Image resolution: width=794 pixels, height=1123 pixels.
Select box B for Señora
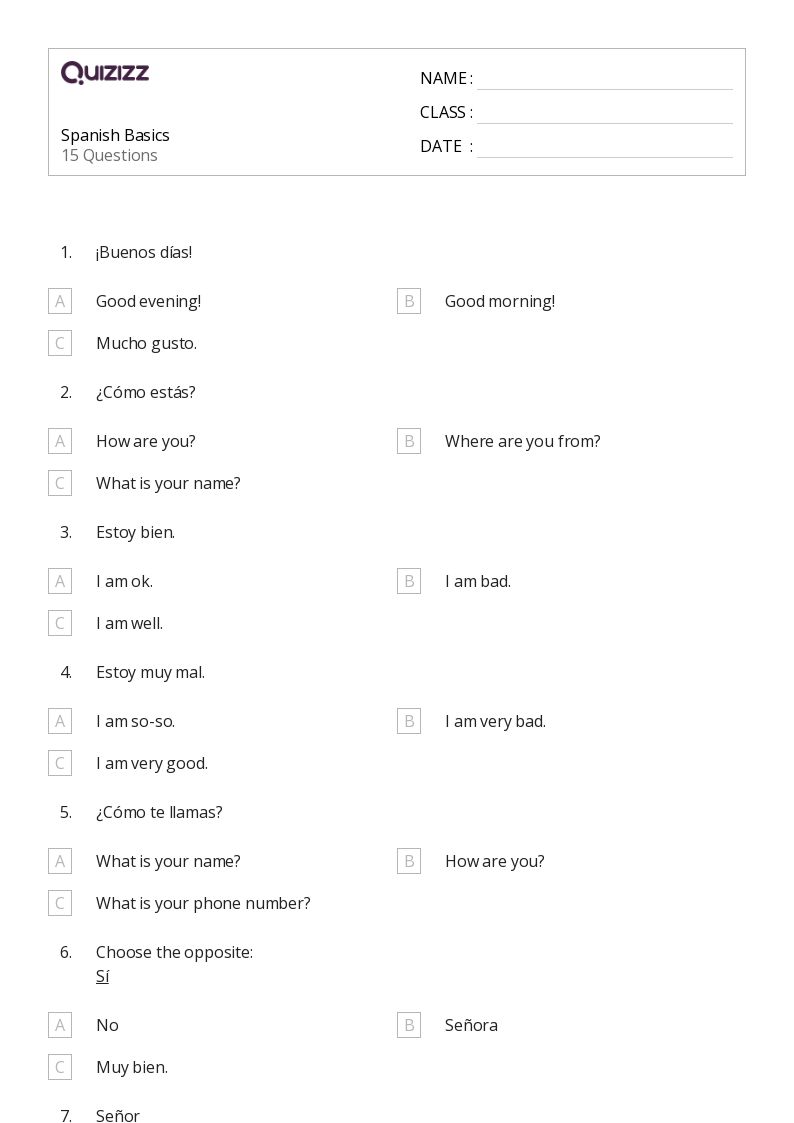[x=409, y=1025]
